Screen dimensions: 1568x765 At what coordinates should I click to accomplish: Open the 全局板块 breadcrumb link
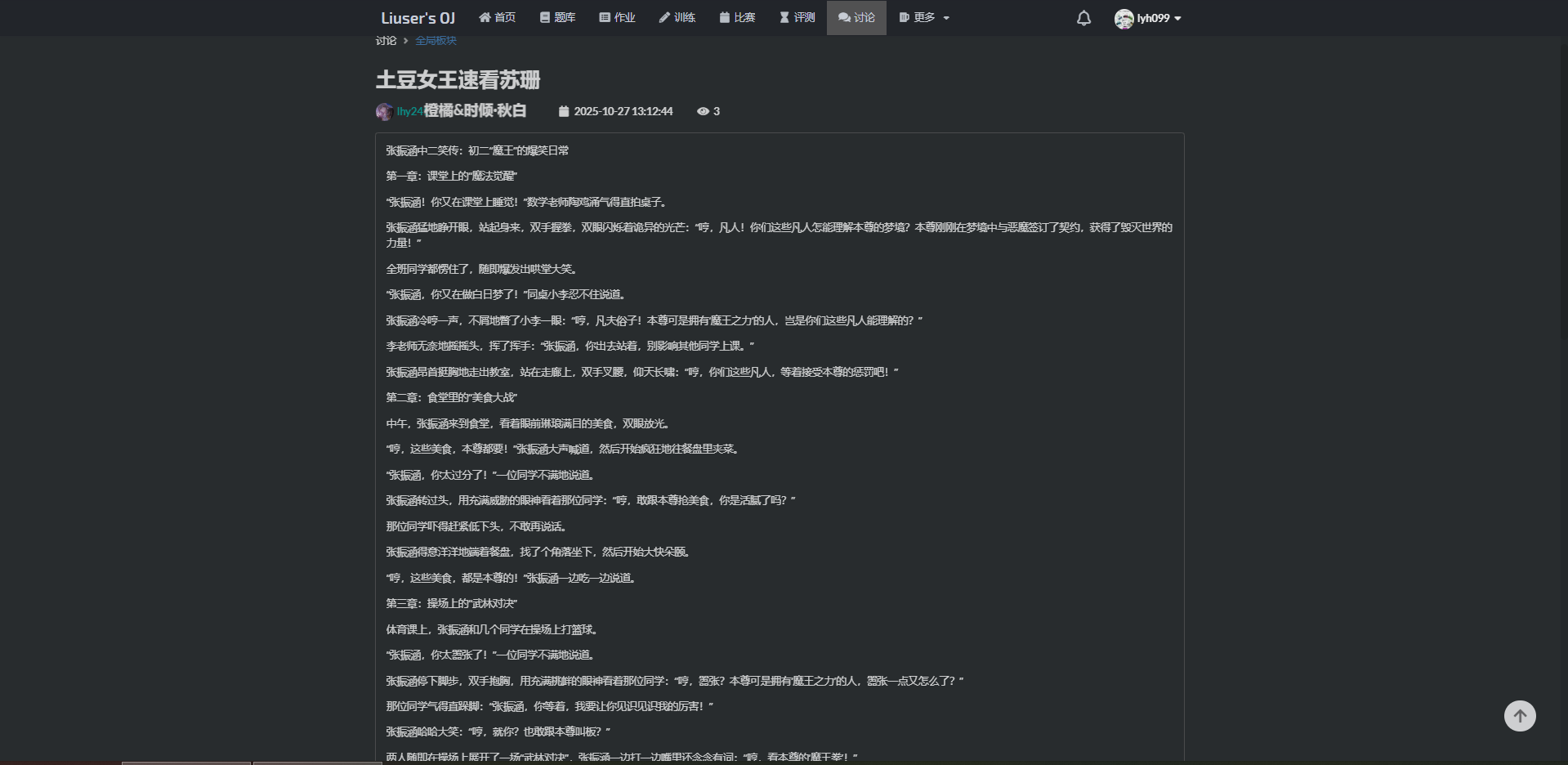click(436, 41)
